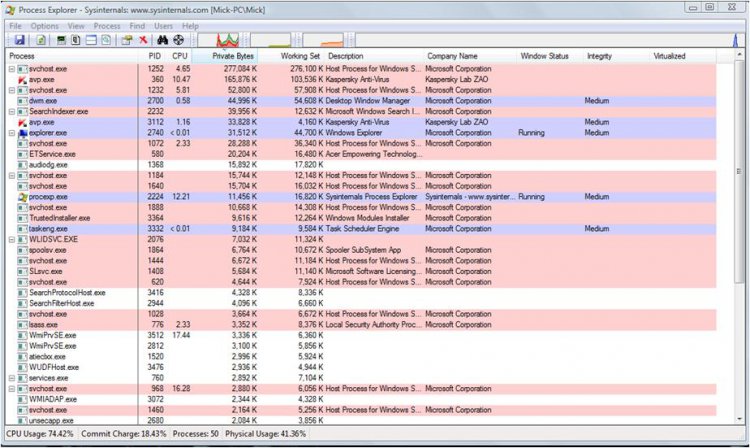Collapse the svchost.exe PID 968 tree node

pyautogui.click(x=12, y=389)
